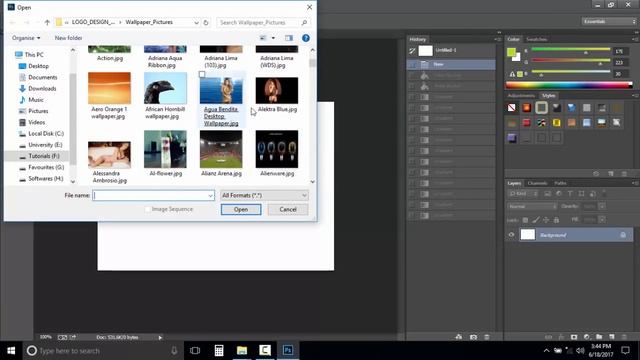
Task: Select the History panel tab
Action: pos(418,39)
